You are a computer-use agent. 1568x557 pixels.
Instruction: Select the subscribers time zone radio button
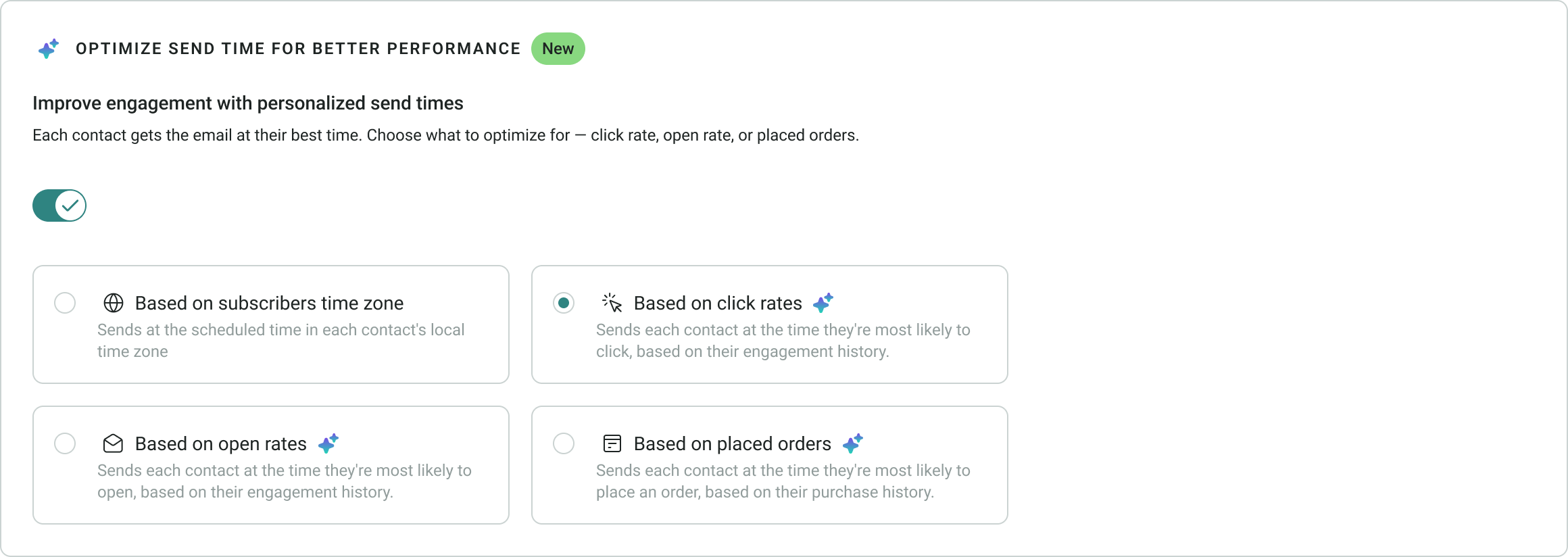[x=65, y=303]
